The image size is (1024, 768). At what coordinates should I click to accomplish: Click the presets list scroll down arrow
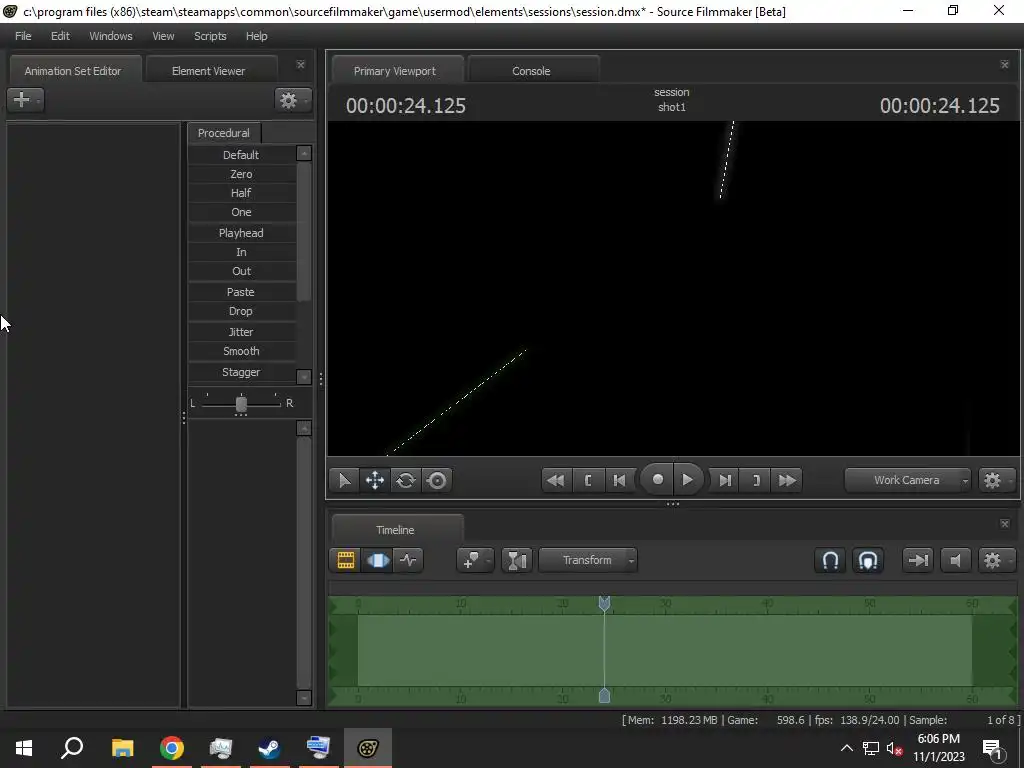(x=304, y=377)
